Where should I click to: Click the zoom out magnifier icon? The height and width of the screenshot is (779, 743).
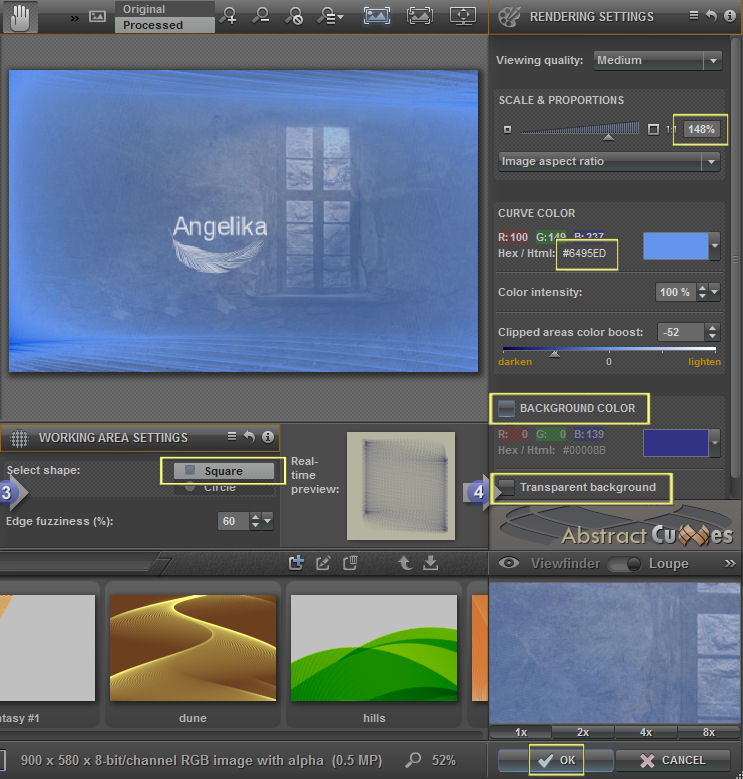tap(261, 16)
